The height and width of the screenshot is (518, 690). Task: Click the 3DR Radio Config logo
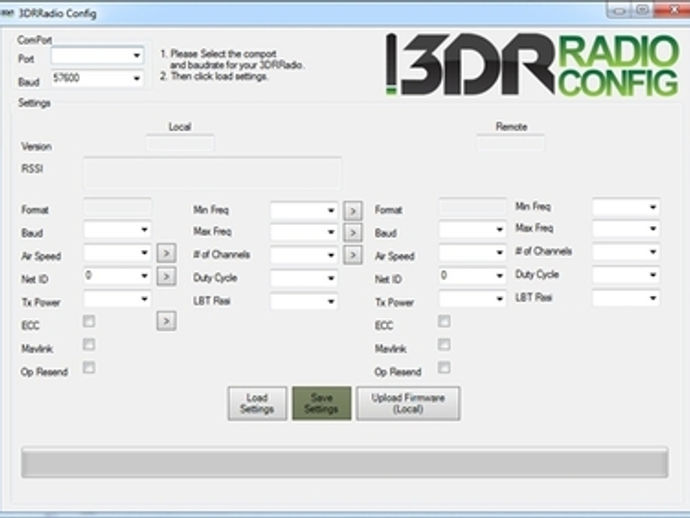(532, 64)
